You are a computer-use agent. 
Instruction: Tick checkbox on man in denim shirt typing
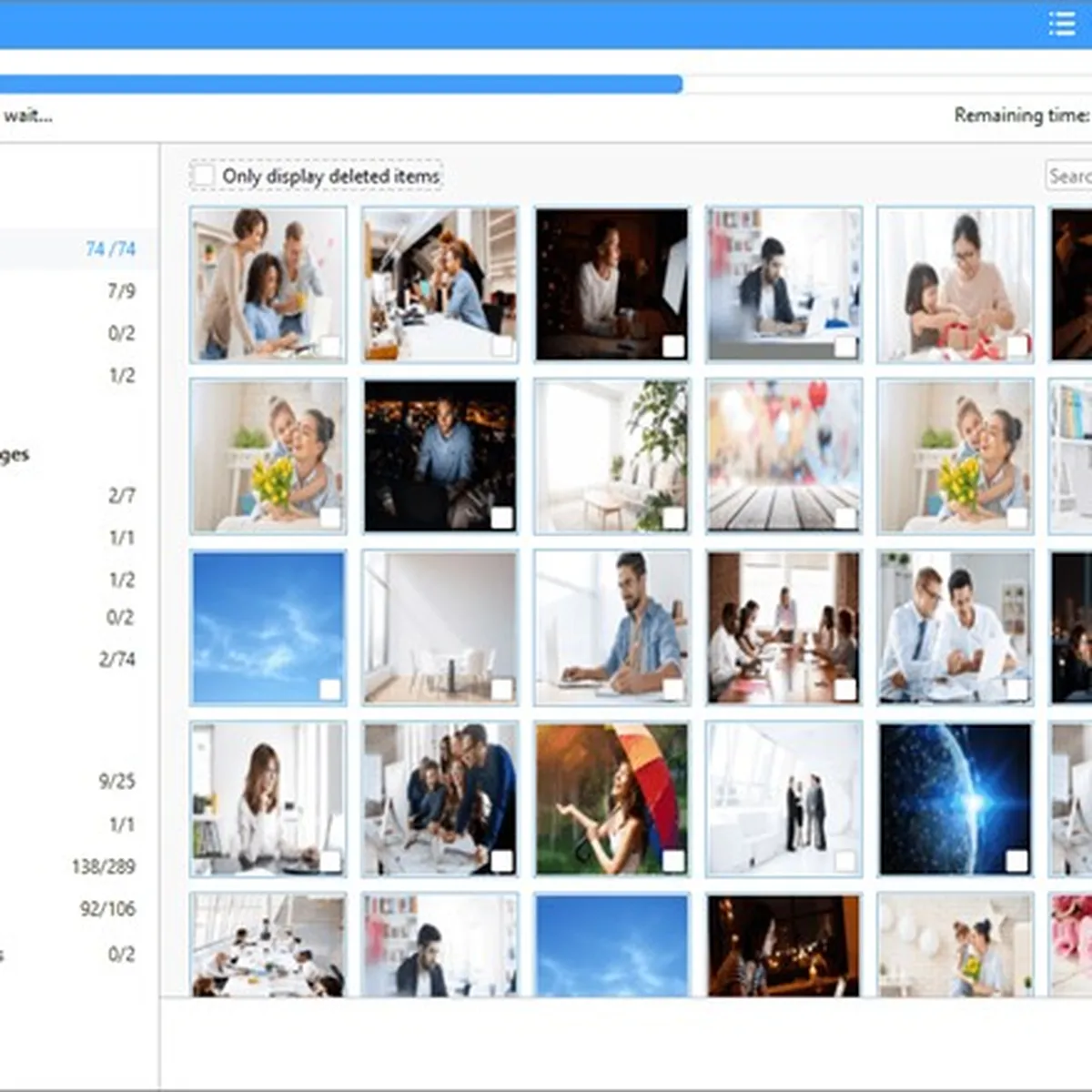tap(673, 689)
